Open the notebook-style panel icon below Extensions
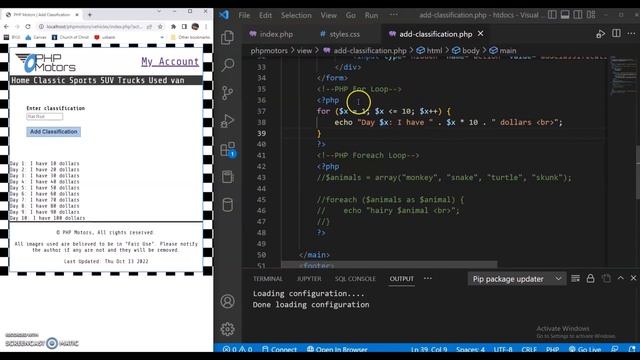The width and height of the screenshot is (640, 360). [x=227, y=177]
